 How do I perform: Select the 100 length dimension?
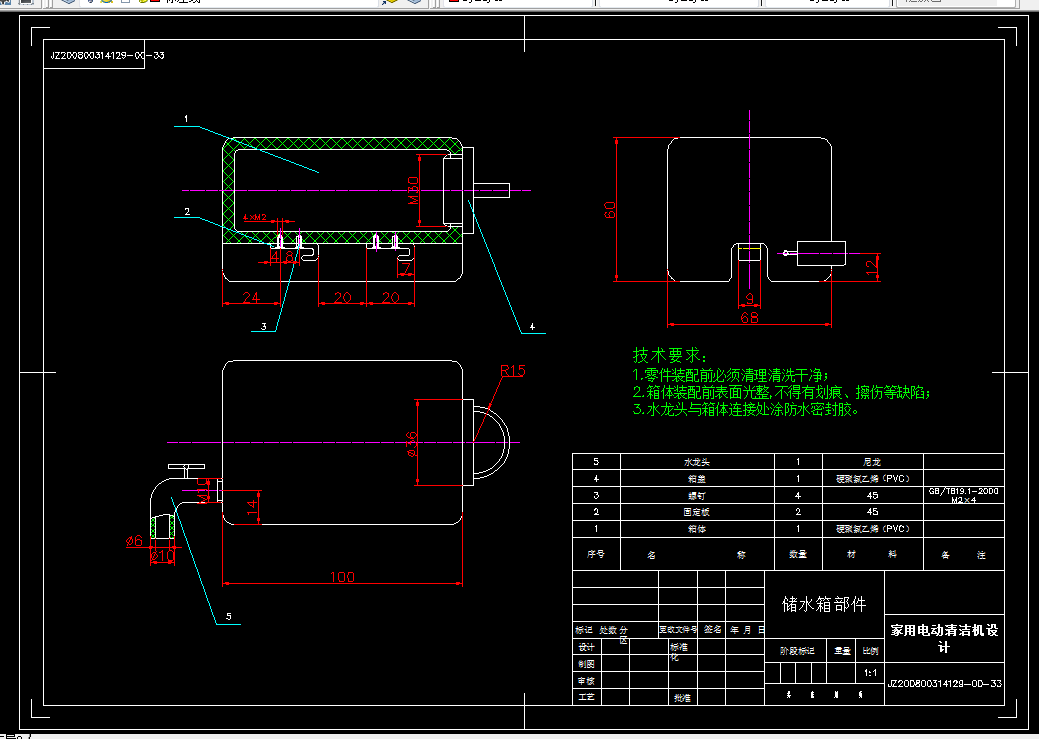point(342,577)
